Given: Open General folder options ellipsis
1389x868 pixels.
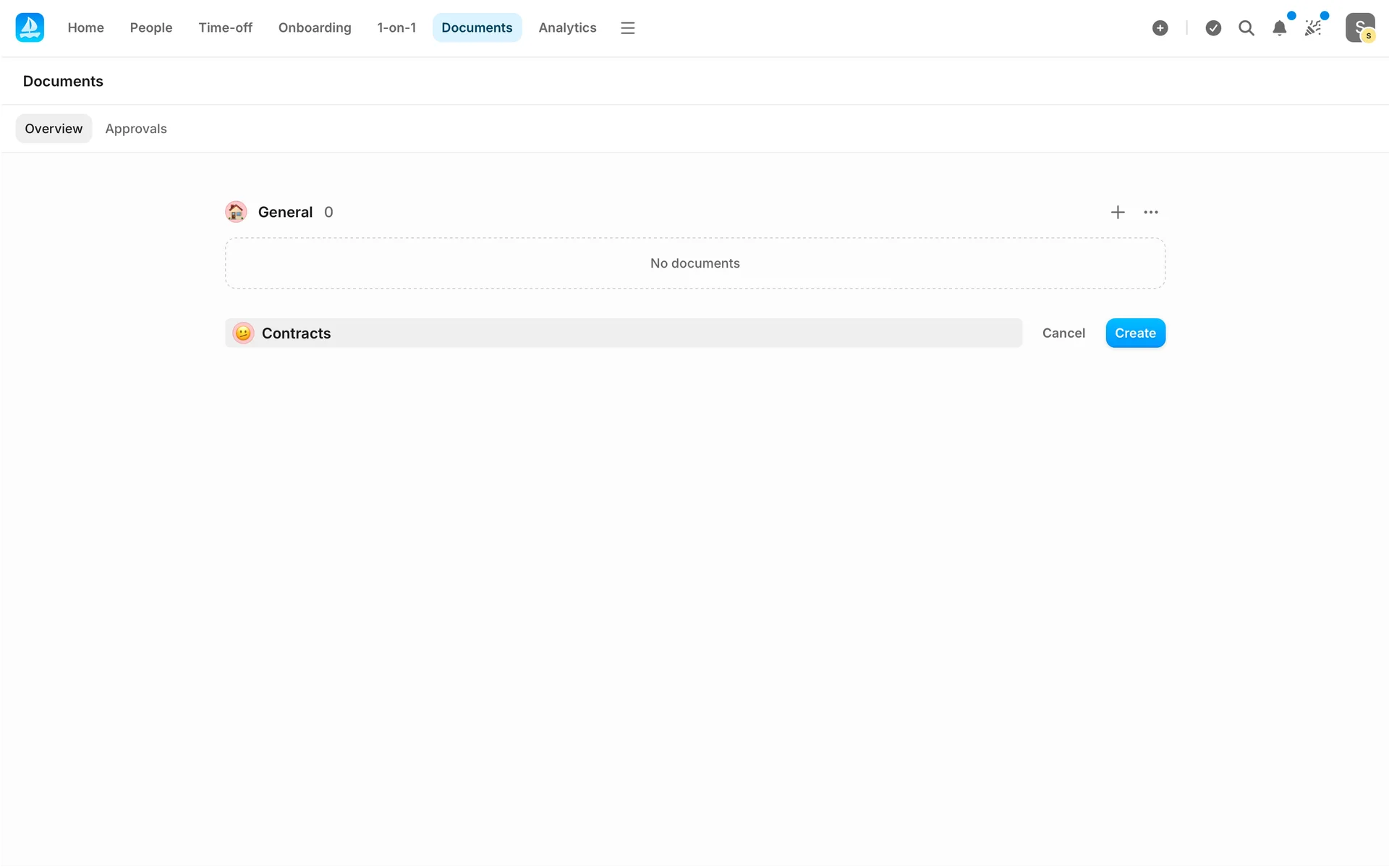Looking at the screenshot, I should (1150, 212).
